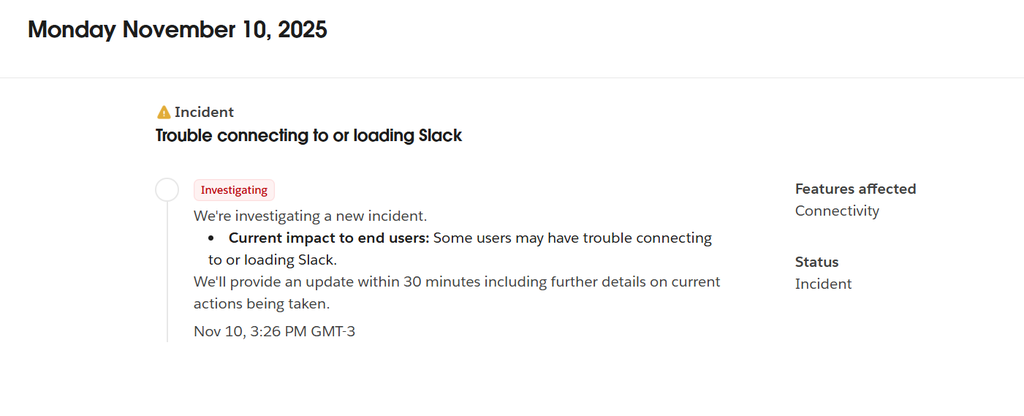The width and height of the screenshot is (1024, 416).
Task: Click the Features affected heading
Action: pyautogui.click(x=855, y=189)
